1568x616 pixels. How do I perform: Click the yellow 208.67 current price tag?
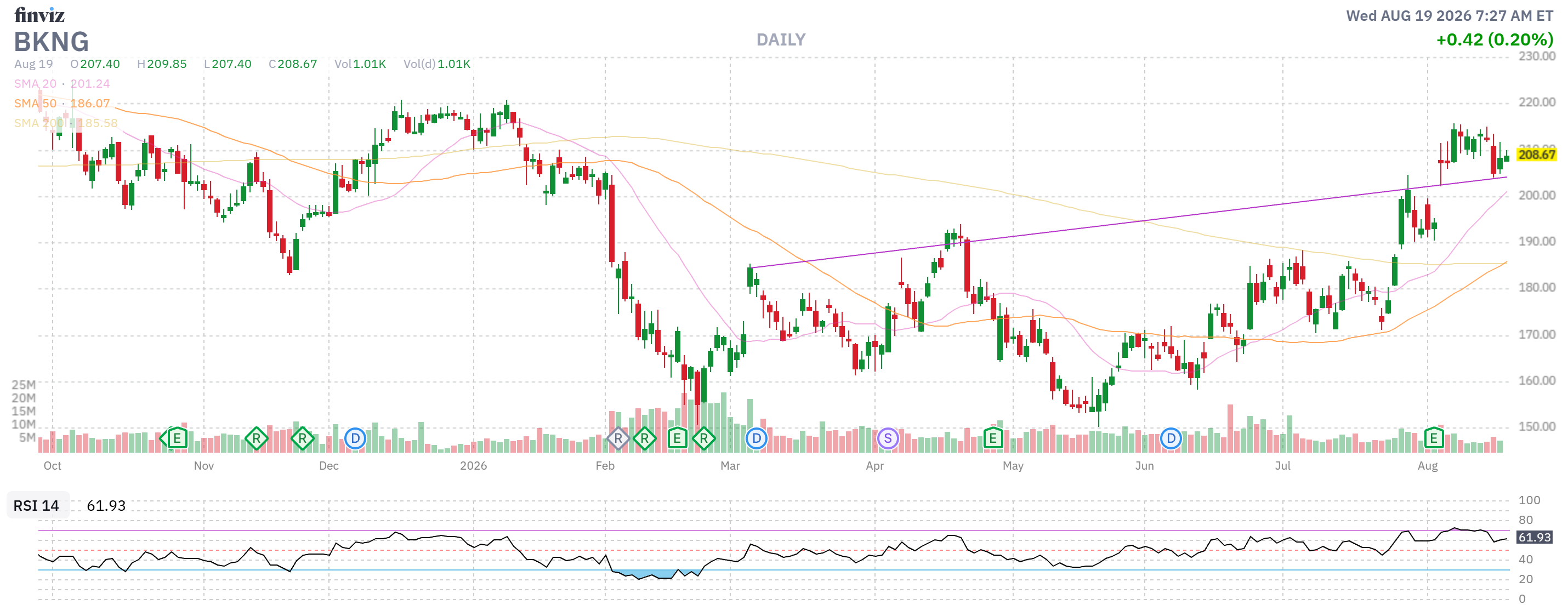point(1536,155)
